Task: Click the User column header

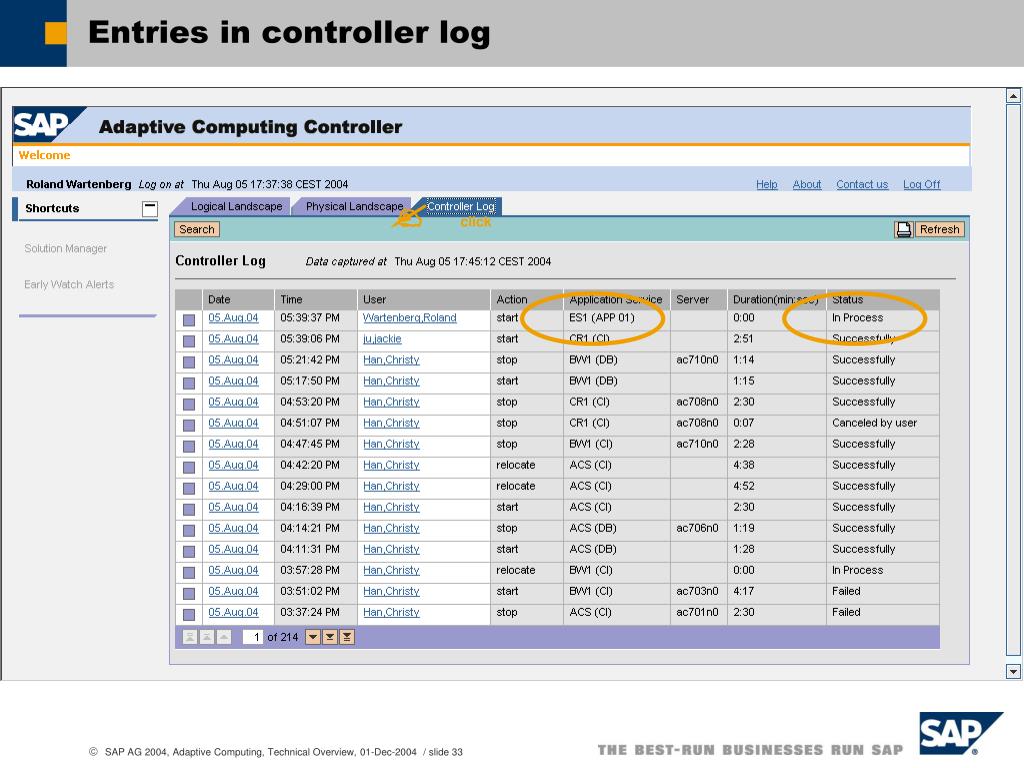Action: (x=424, y=299)
